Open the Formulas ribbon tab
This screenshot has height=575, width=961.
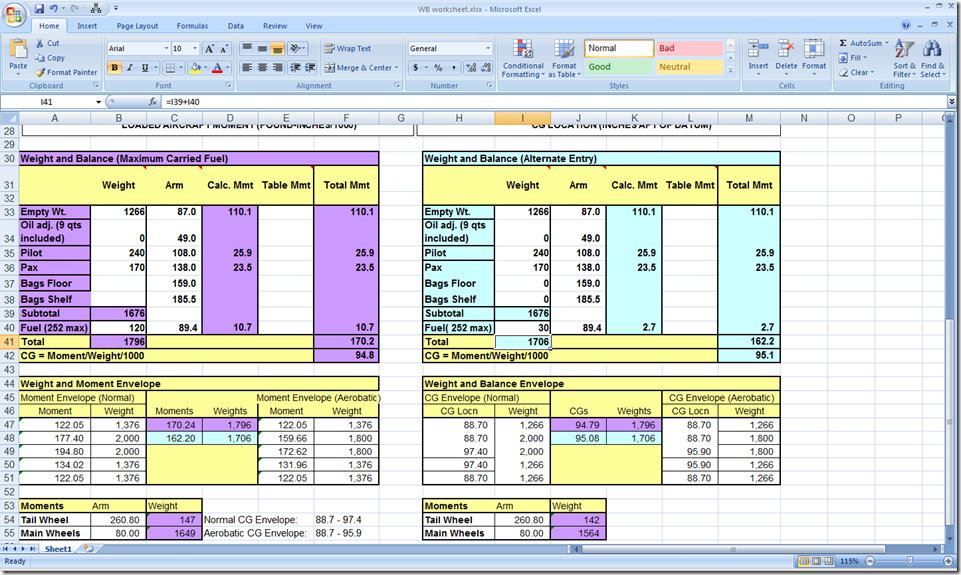click(x=192, y=26)
